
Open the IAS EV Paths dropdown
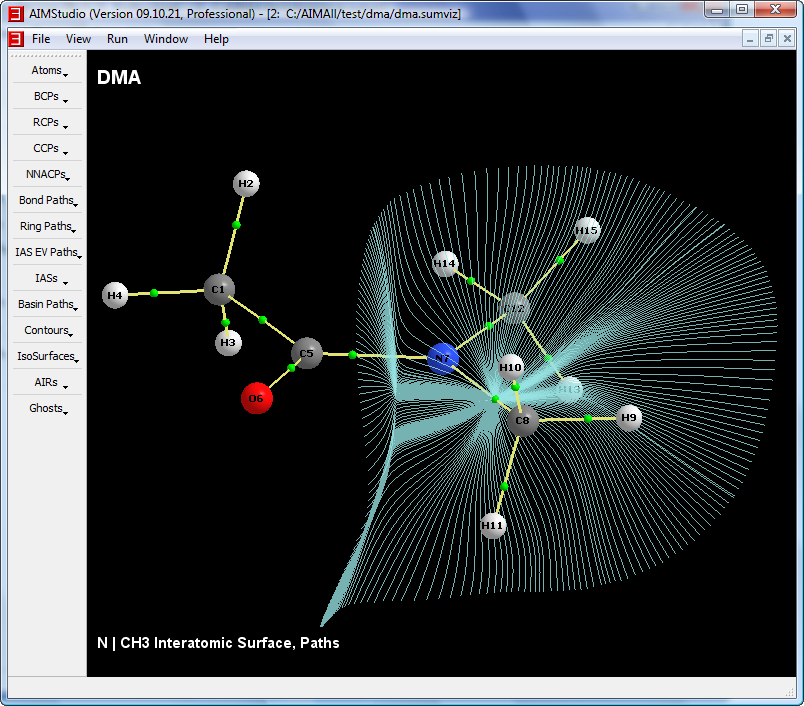47,253
